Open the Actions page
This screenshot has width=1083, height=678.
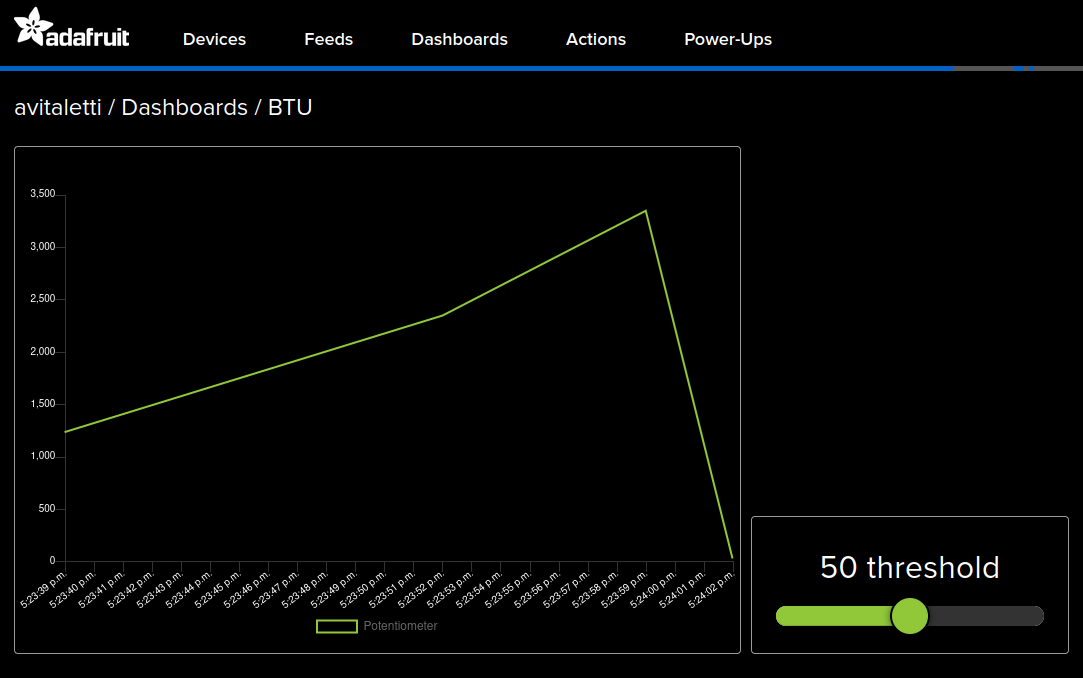pyautogui.click(x=595, y=39)
